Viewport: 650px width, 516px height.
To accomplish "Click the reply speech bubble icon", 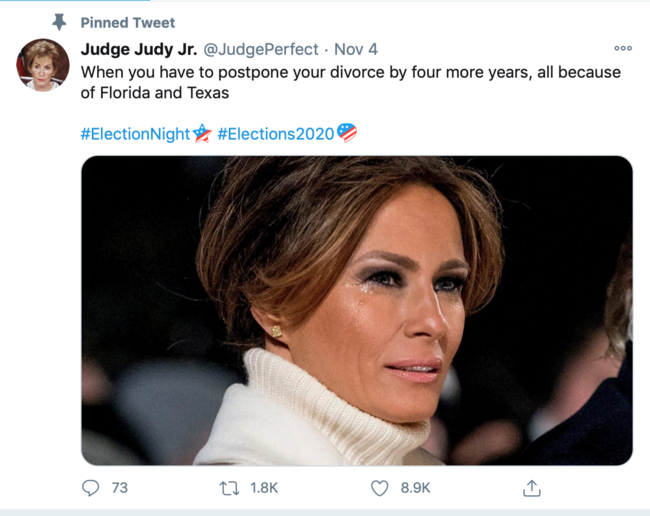I will (x=91, y=488).
